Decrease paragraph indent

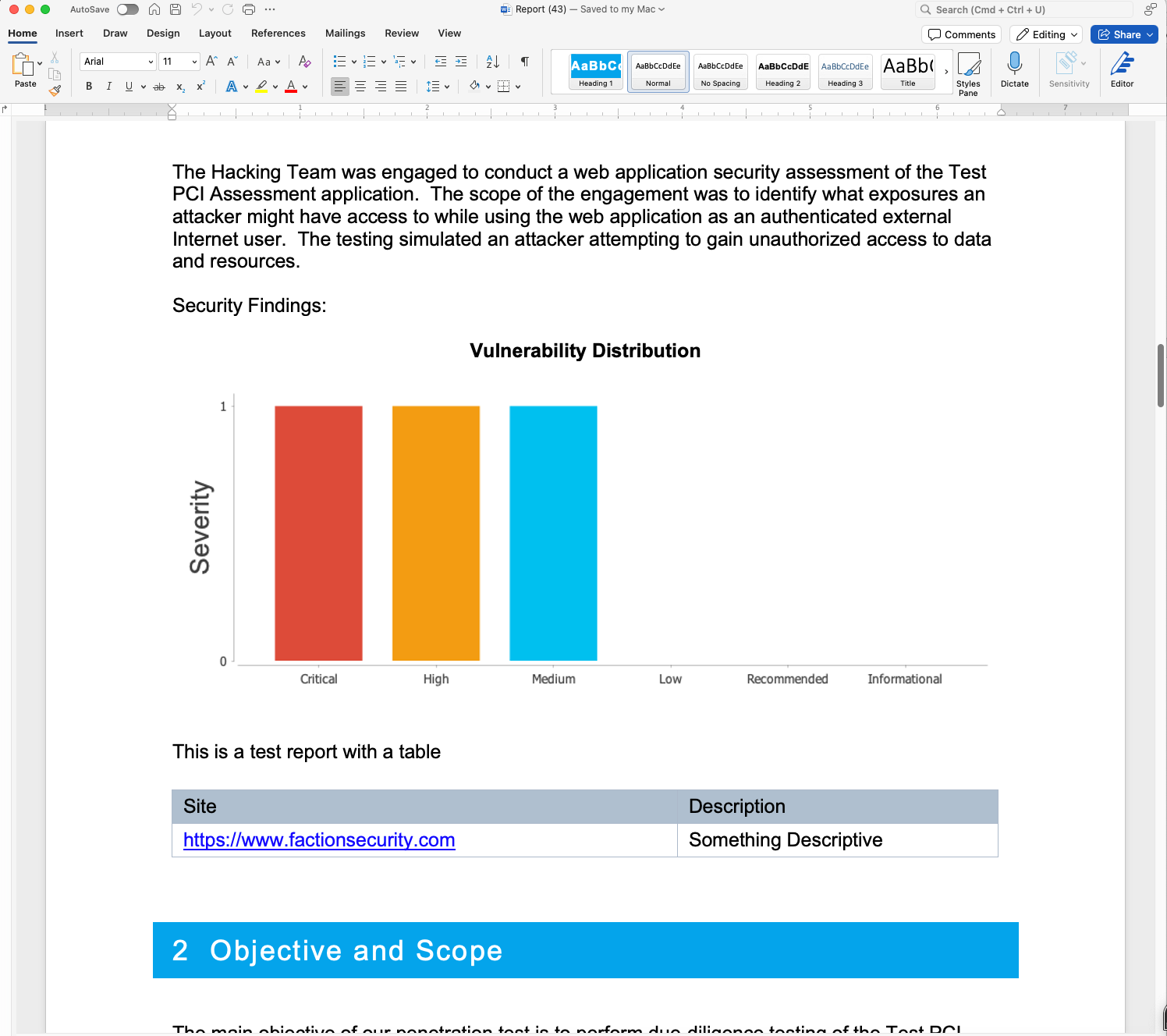(x=441, y=62)
